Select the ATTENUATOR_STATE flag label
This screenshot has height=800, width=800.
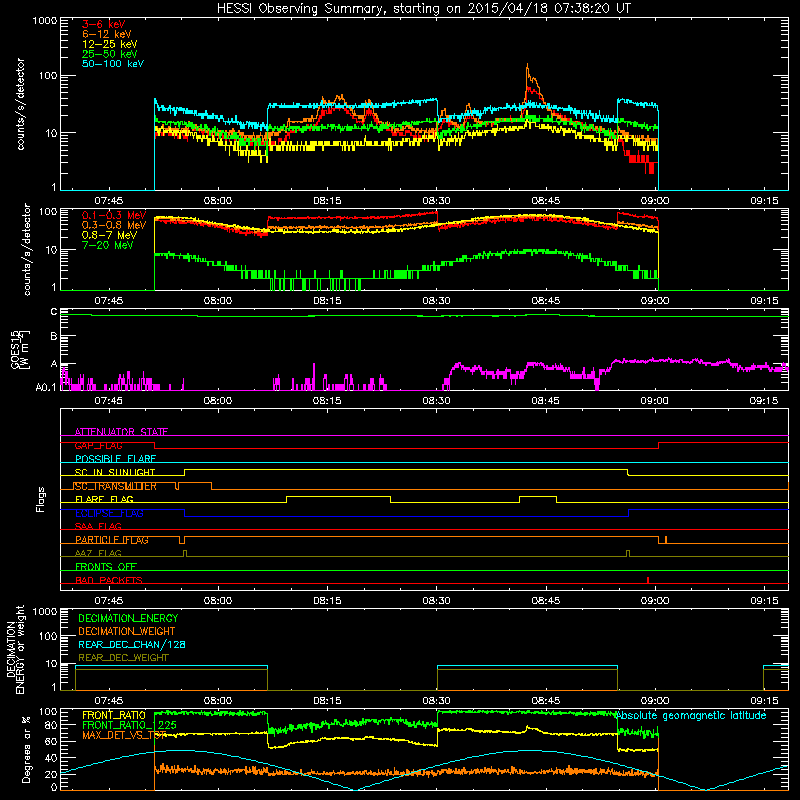pos(121,432)
